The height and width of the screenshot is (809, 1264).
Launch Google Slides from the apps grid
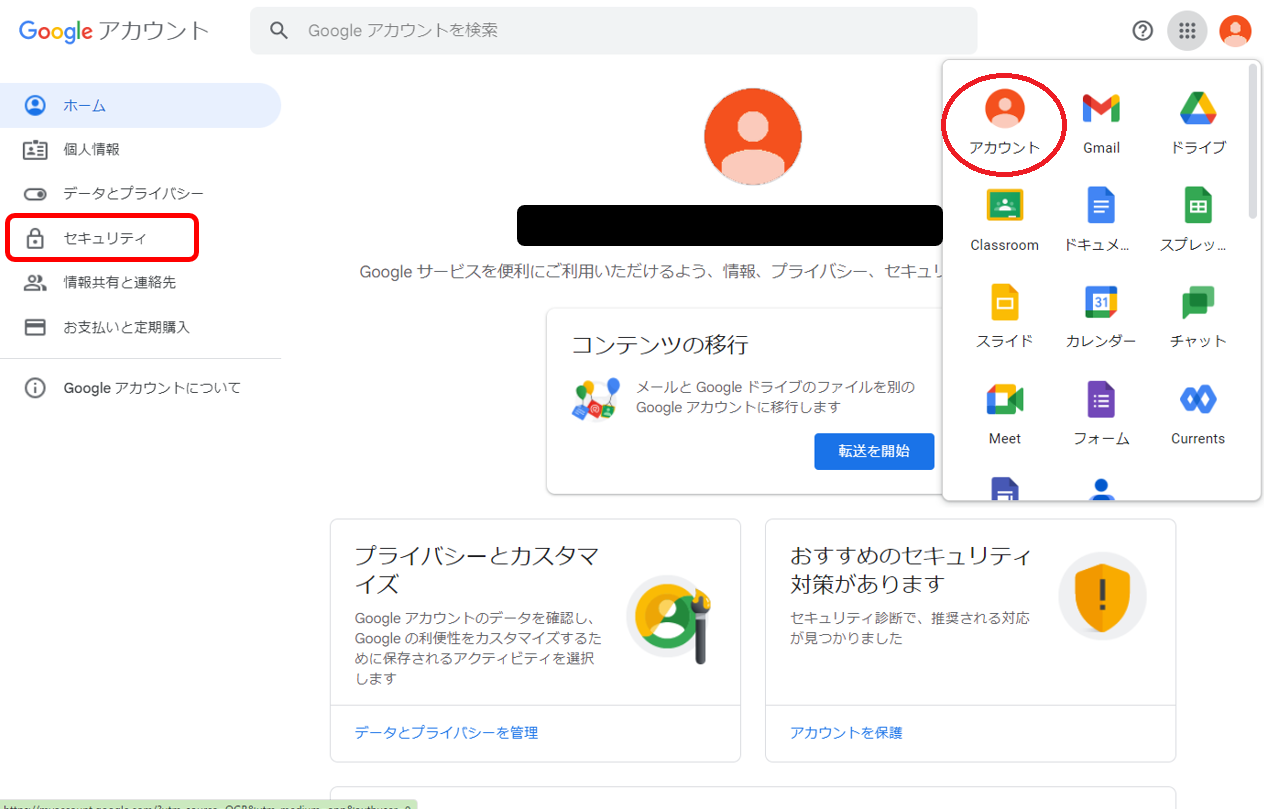coord(1004,316)
